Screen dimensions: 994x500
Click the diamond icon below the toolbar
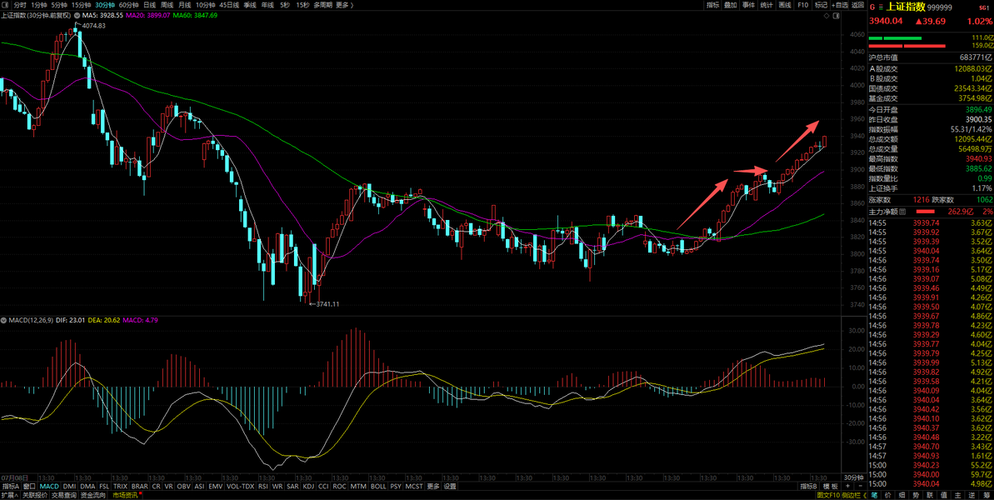(x=827, y=15)
